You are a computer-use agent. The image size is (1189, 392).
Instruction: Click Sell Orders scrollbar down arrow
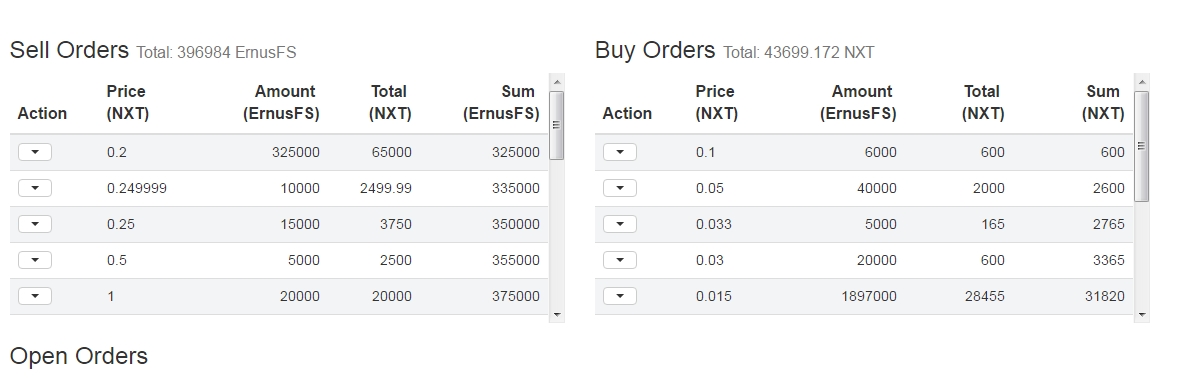coord(557,314)
